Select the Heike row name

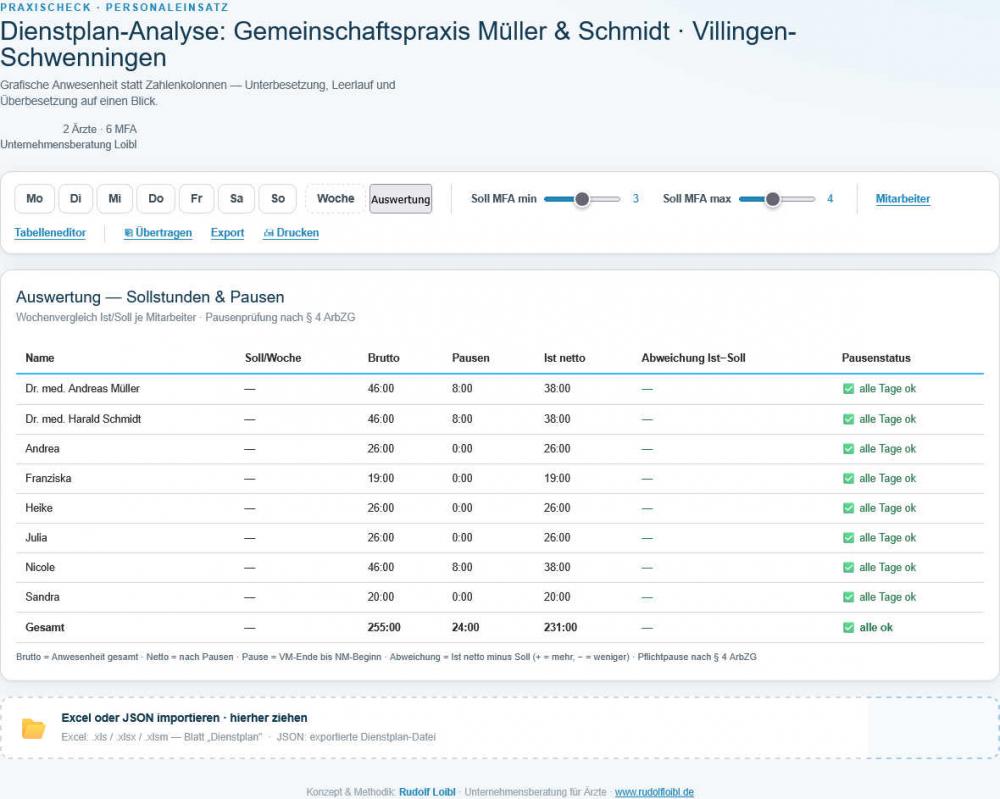[x=39, y=508]
